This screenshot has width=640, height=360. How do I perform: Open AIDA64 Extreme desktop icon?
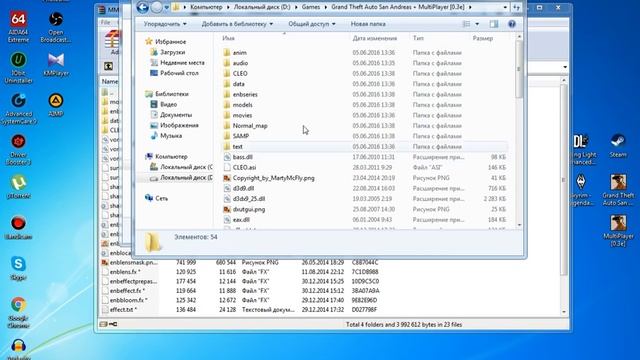coord(18,27)
